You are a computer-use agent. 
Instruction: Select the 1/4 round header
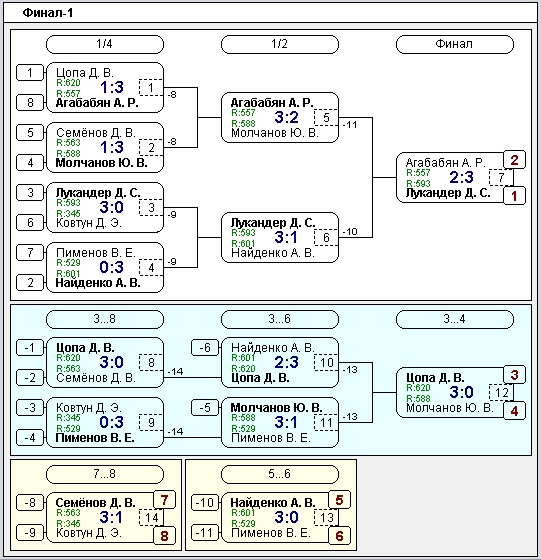[105, 44]
